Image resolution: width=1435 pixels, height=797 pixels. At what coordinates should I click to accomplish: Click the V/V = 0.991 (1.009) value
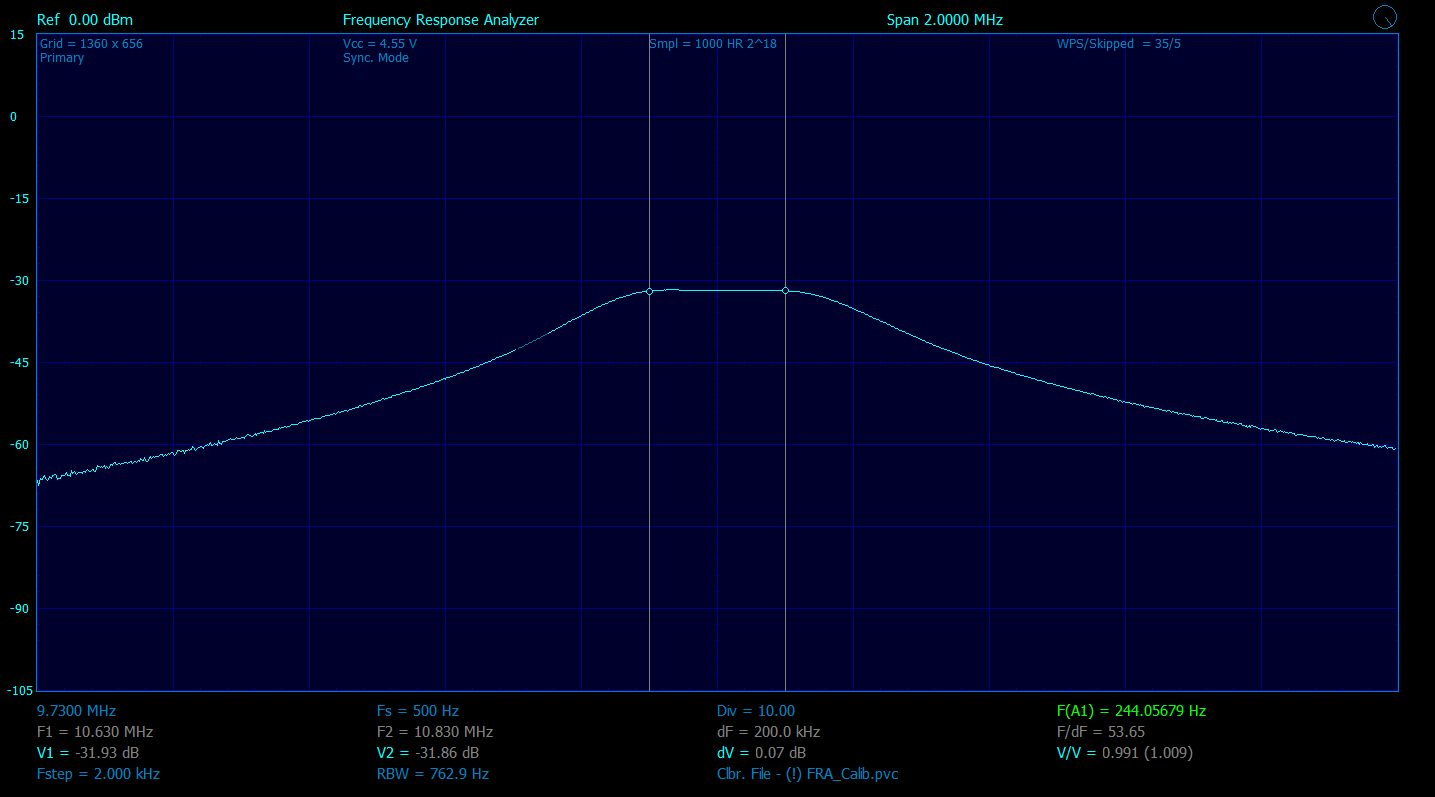pyautogui.click(x=1125, y=753)
